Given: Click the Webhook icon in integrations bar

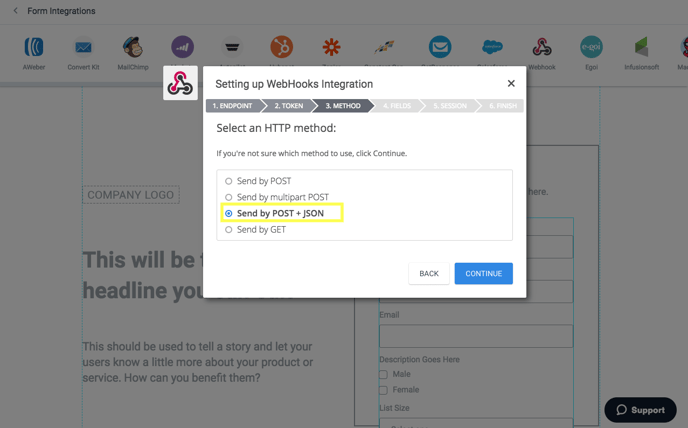Looking at the screenshot, I should click(x=542, y=47).
